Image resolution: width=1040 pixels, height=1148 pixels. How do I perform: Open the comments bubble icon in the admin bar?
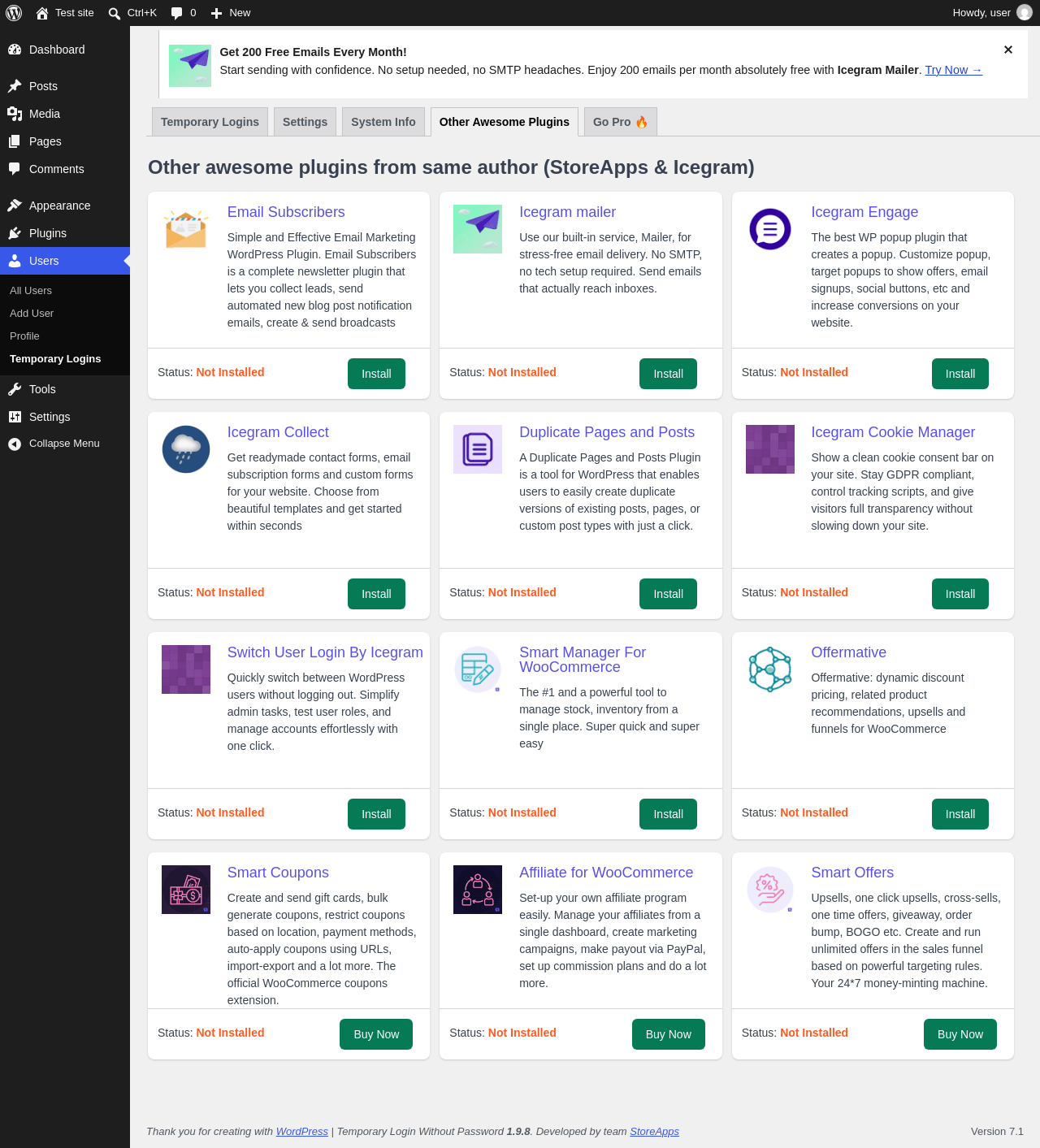coord(176,13)
